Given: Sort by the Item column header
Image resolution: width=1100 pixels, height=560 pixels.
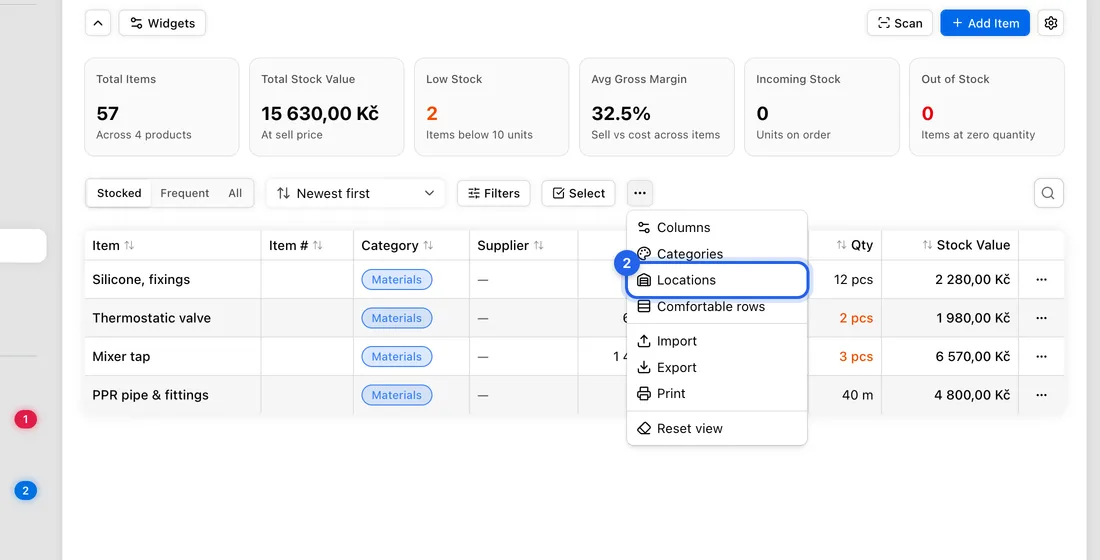Looking at the screenshot, I should [x=113, y=245].
